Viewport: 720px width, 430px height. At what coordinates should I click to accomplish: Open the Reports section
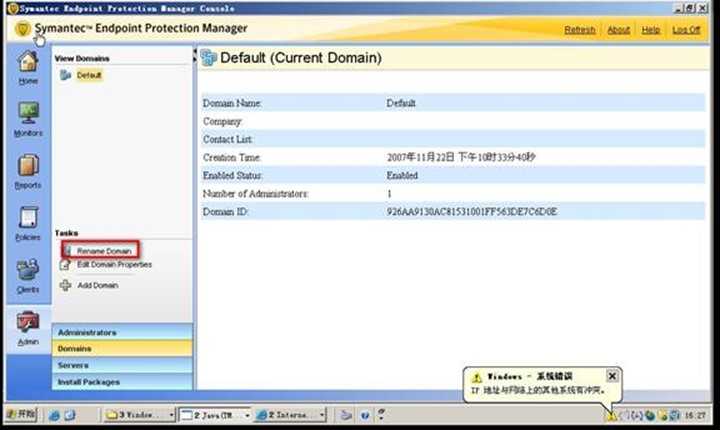coord(28,171)
